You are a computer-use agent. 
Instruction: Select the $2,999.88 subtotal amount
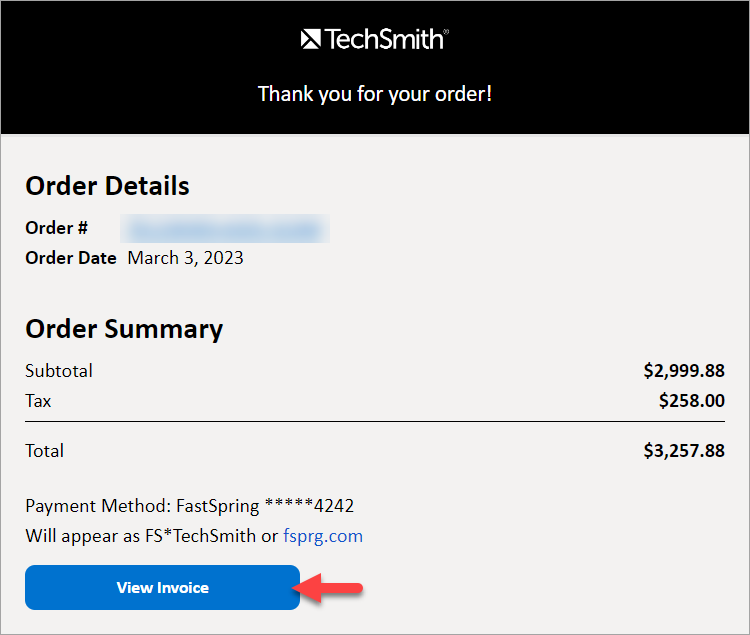point(684,371)
